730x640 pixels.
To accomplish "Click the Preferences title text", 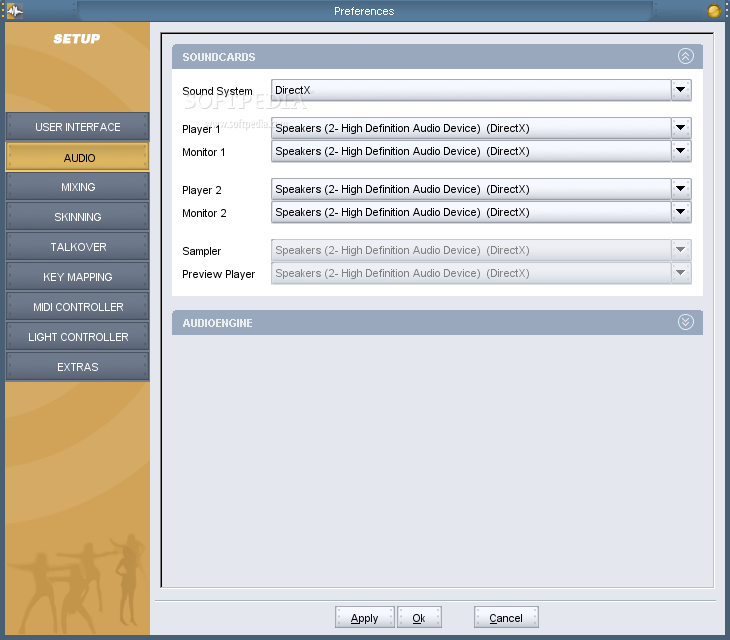I will [364, 11].
